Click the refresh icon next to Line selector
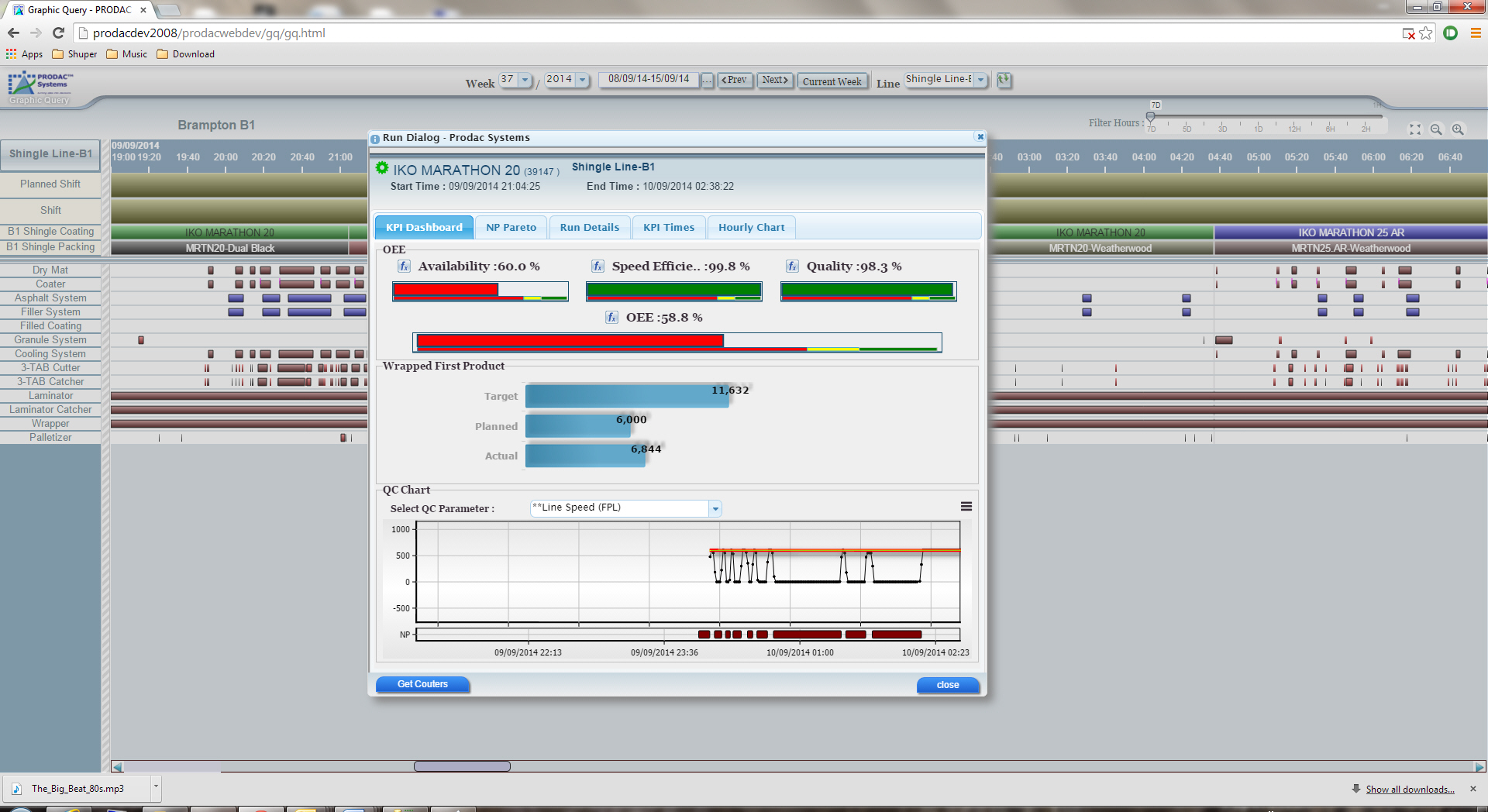The width and height of the screenshot is (1488, 812). pos(1004,80)
